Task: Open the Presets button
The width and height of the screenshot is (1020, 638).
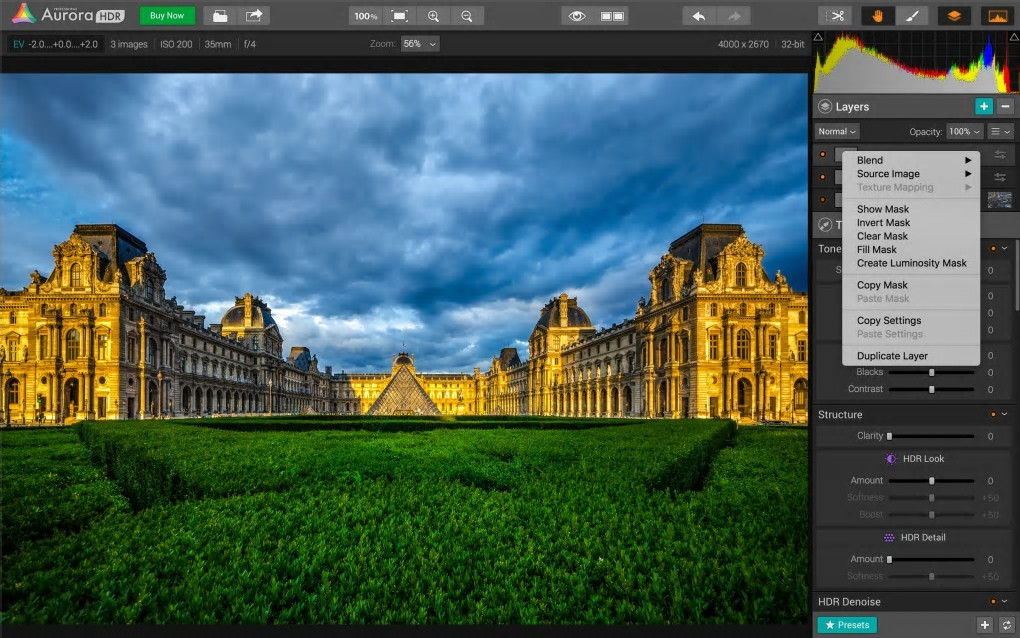Action: click(x=848, y=625)
